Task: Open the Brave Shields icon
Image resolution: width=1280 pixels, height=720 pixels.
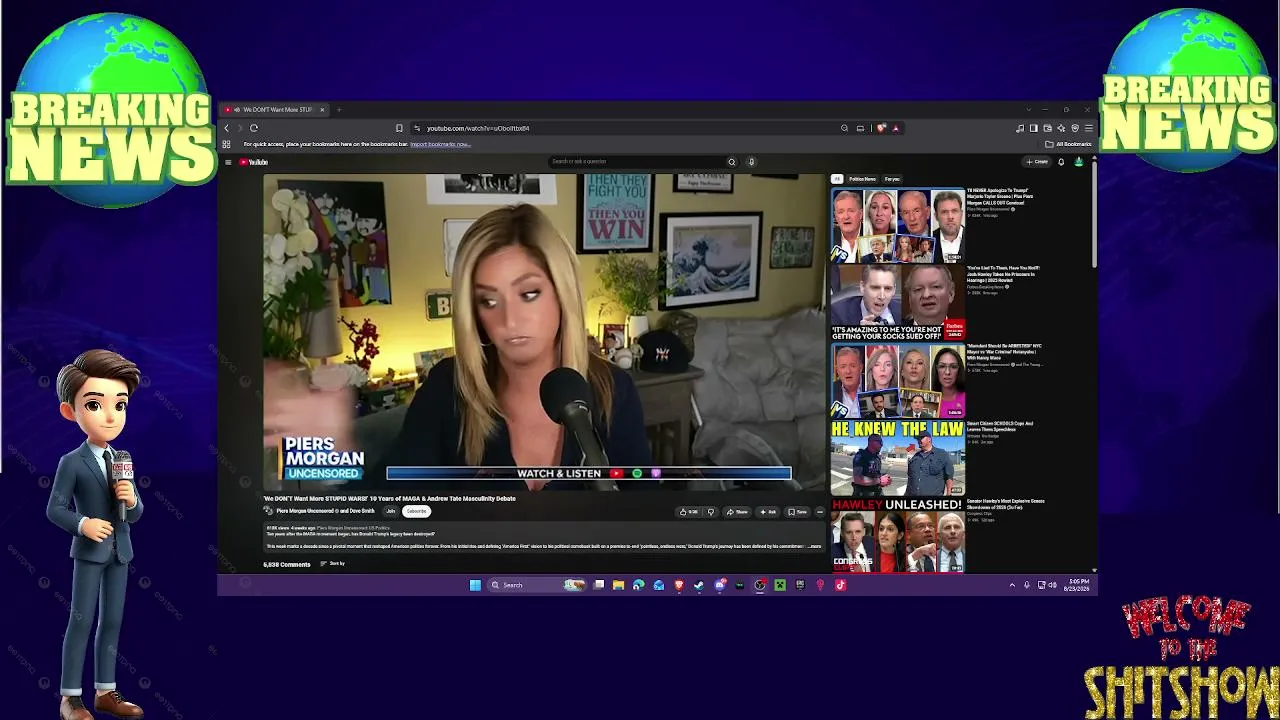Action: tap(881, 128)
